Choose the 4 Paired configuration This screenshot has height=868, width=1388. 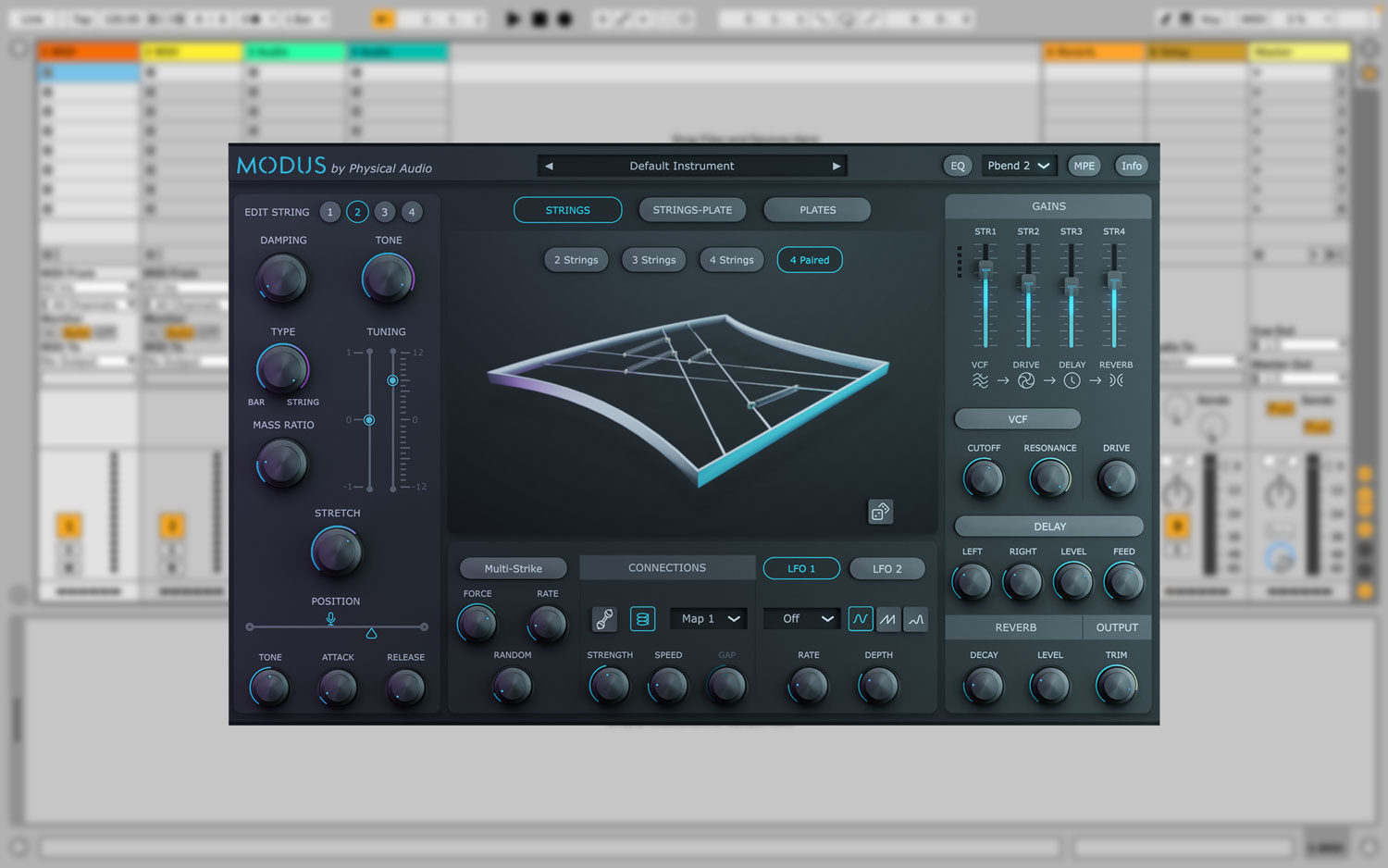point(810,260)
